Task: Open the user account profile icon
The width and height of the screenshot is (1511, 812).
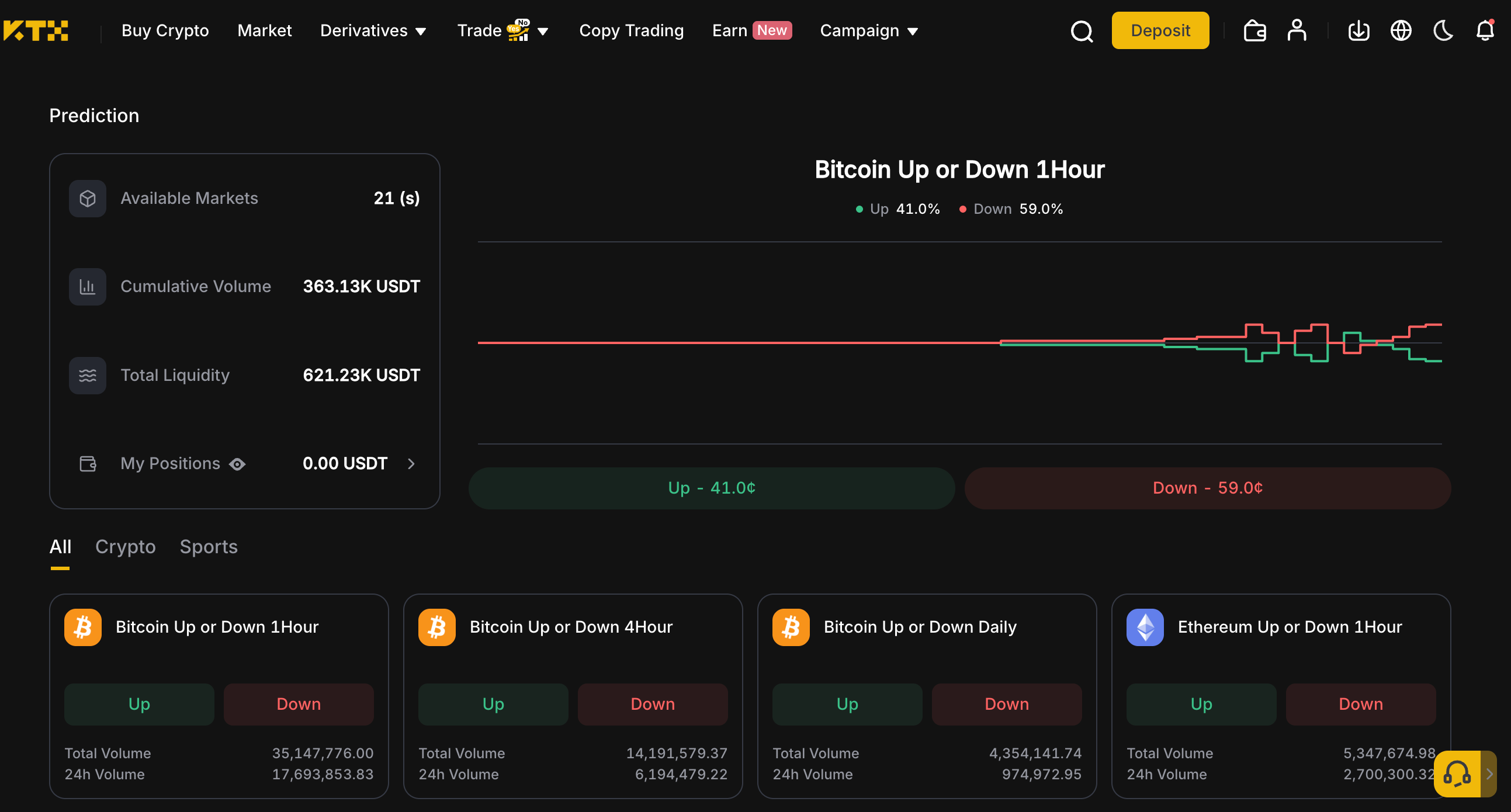Action: [1297, 30]
